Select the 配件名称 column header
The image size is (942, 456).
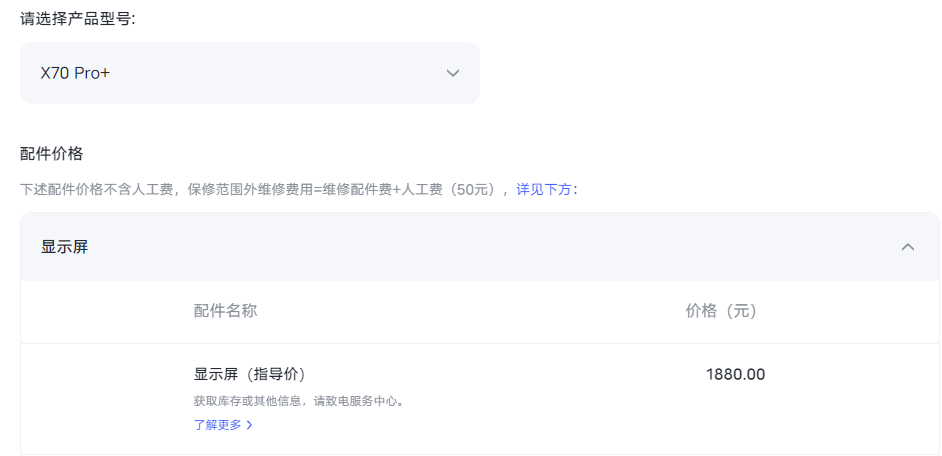tap(225, 311)
